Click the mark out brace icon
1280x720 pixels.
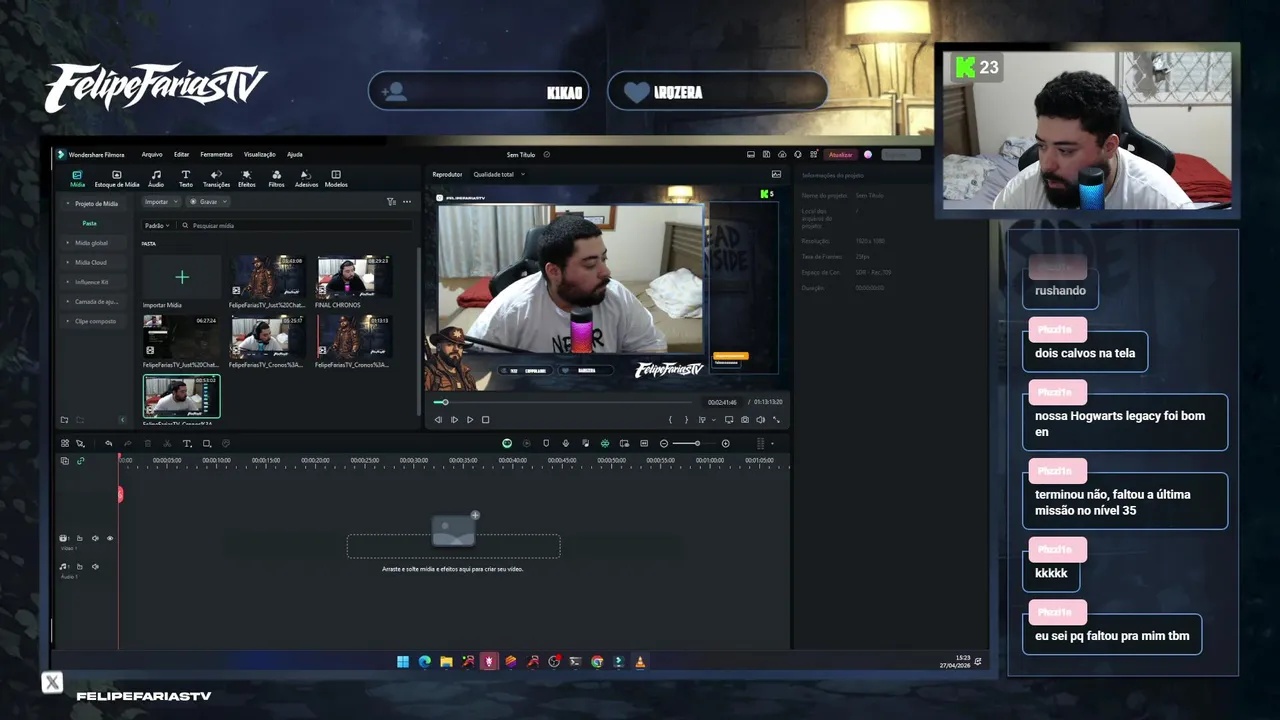click(x=686, y=420)
